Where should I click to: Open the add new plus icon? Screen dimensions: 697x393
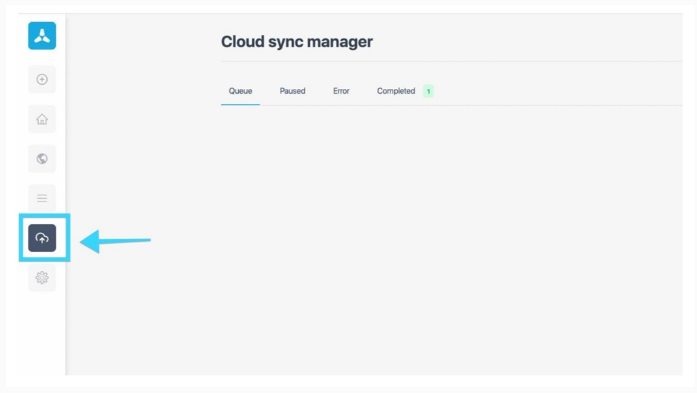pyautogui.click(x=42, y=79)
